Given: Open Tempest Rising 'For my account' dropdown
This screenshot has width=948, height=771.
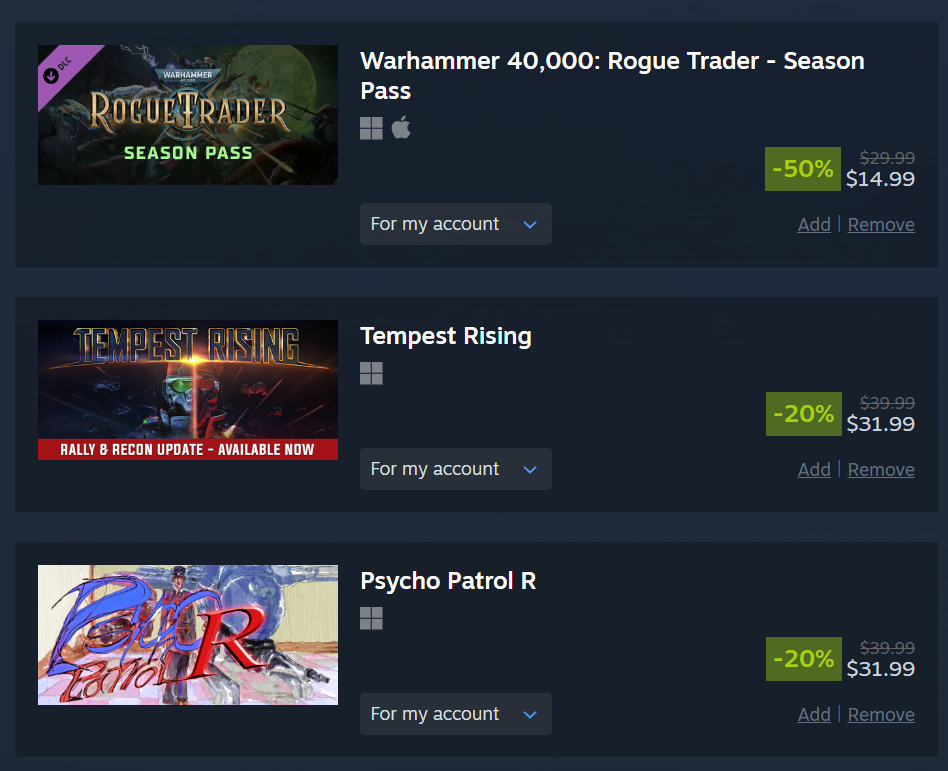Looking at the screenshot, I should pos(456,469).
